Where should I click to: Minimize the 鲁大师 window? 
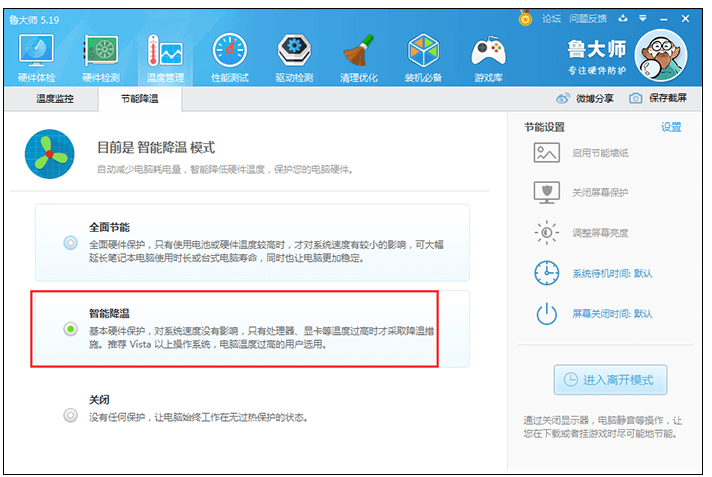click(x=664, y=19)
